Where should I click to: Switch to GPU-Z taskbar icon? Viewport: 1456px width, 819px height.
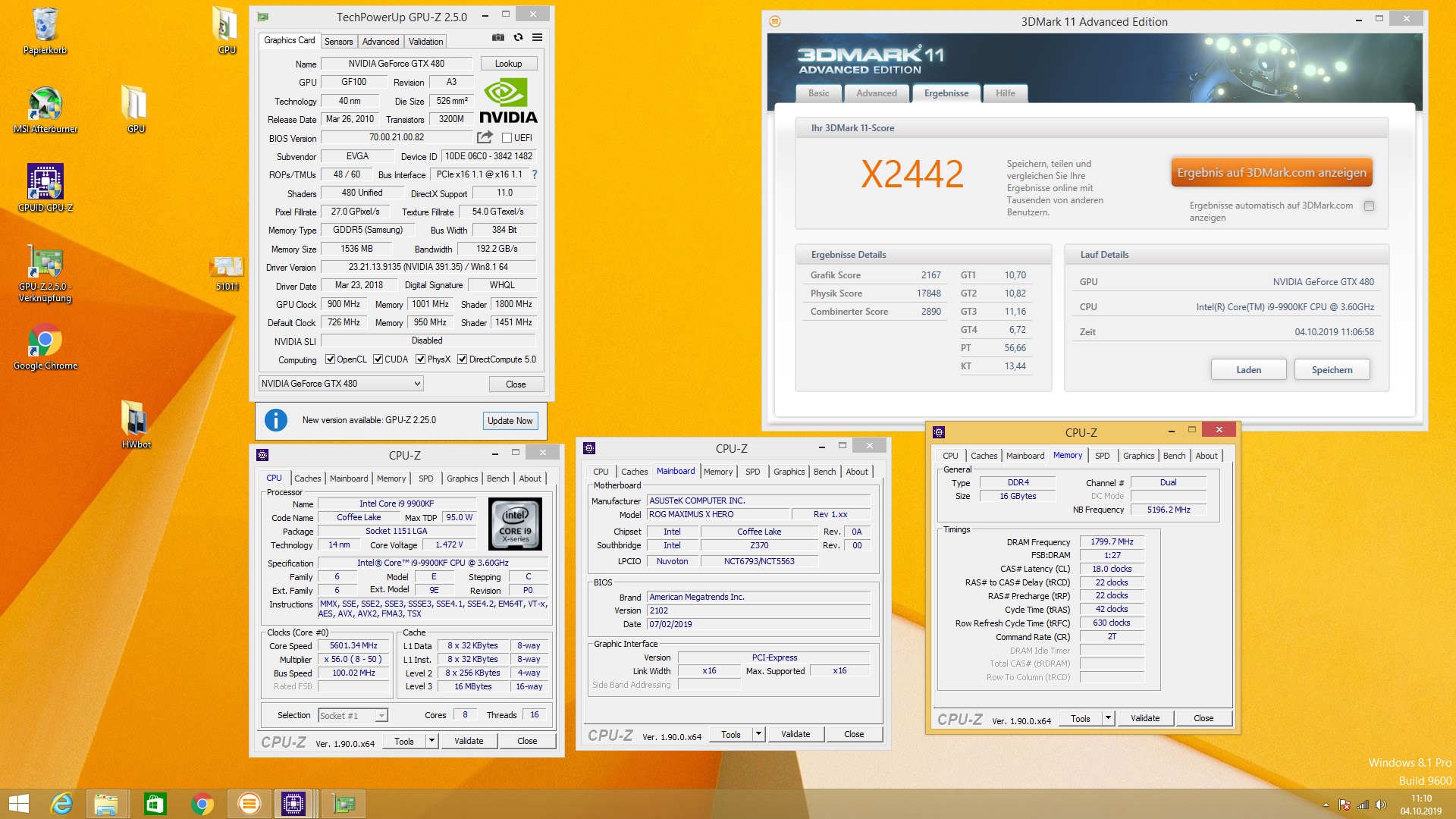344,804
